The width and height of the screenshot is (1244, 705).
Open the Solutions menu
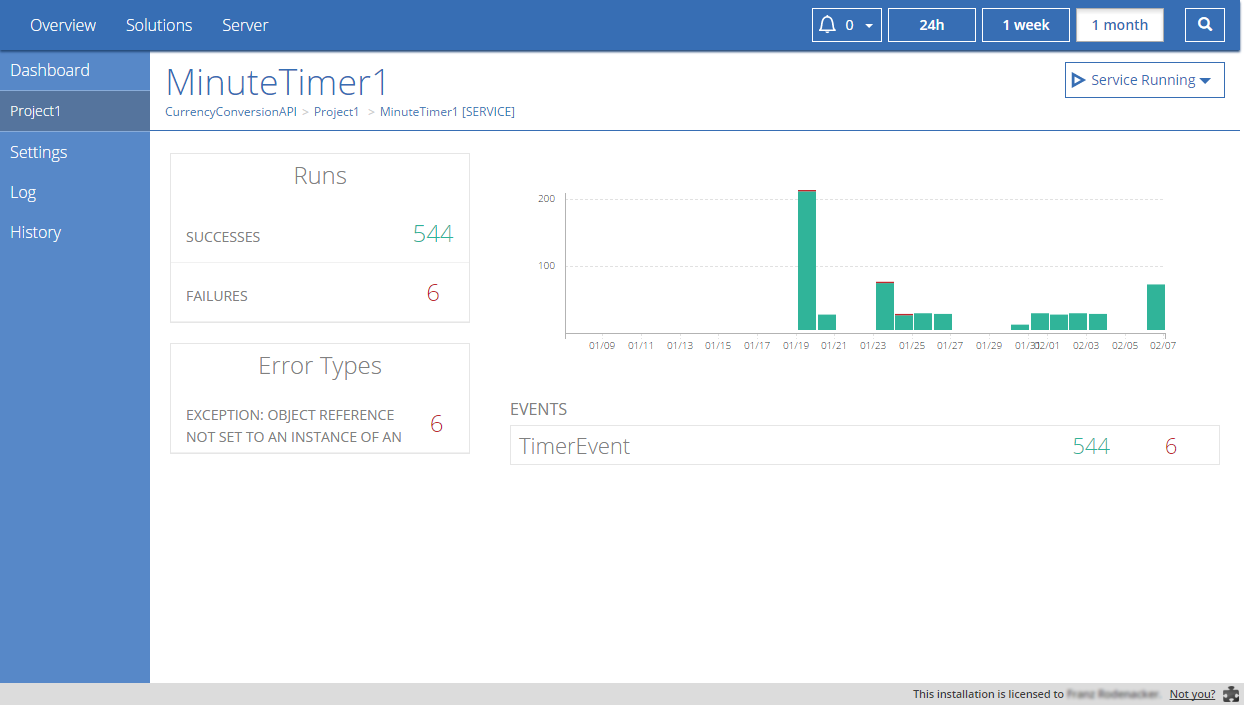click(x=159, y=25)
